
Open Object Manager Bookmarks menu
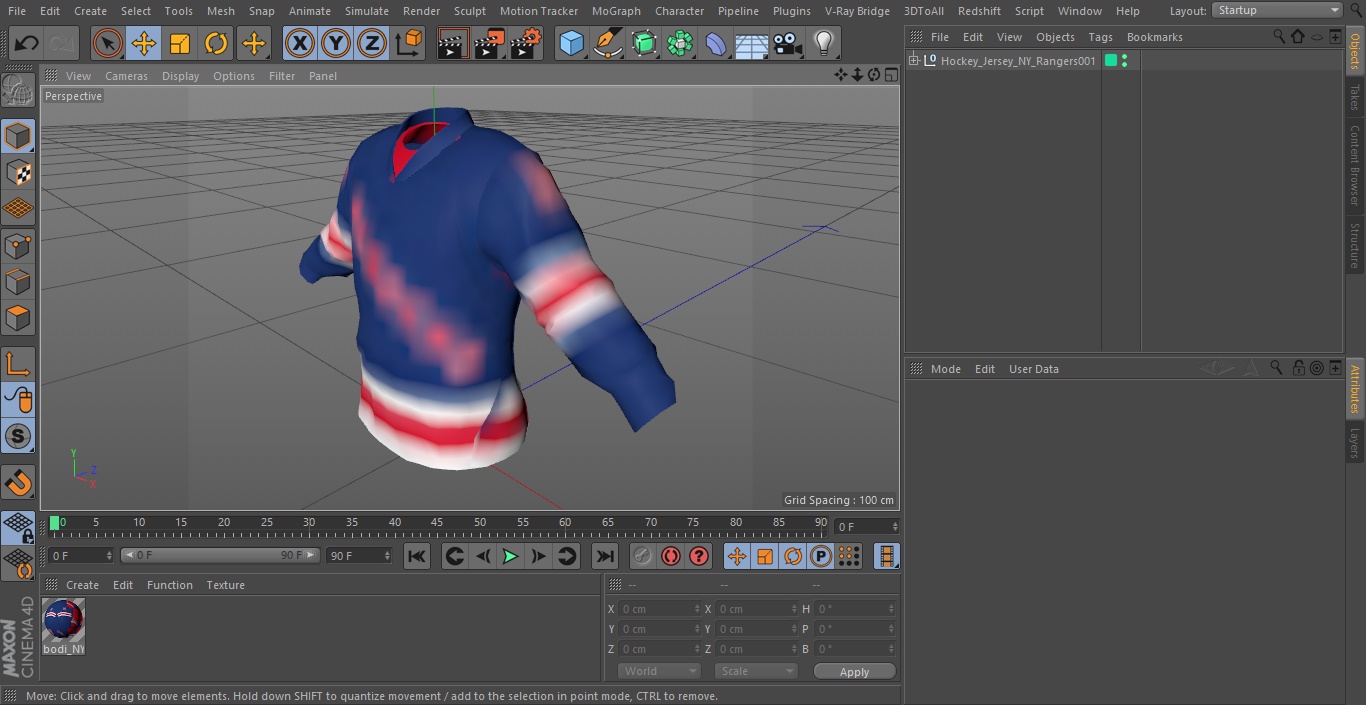(x=1154, y=37)
